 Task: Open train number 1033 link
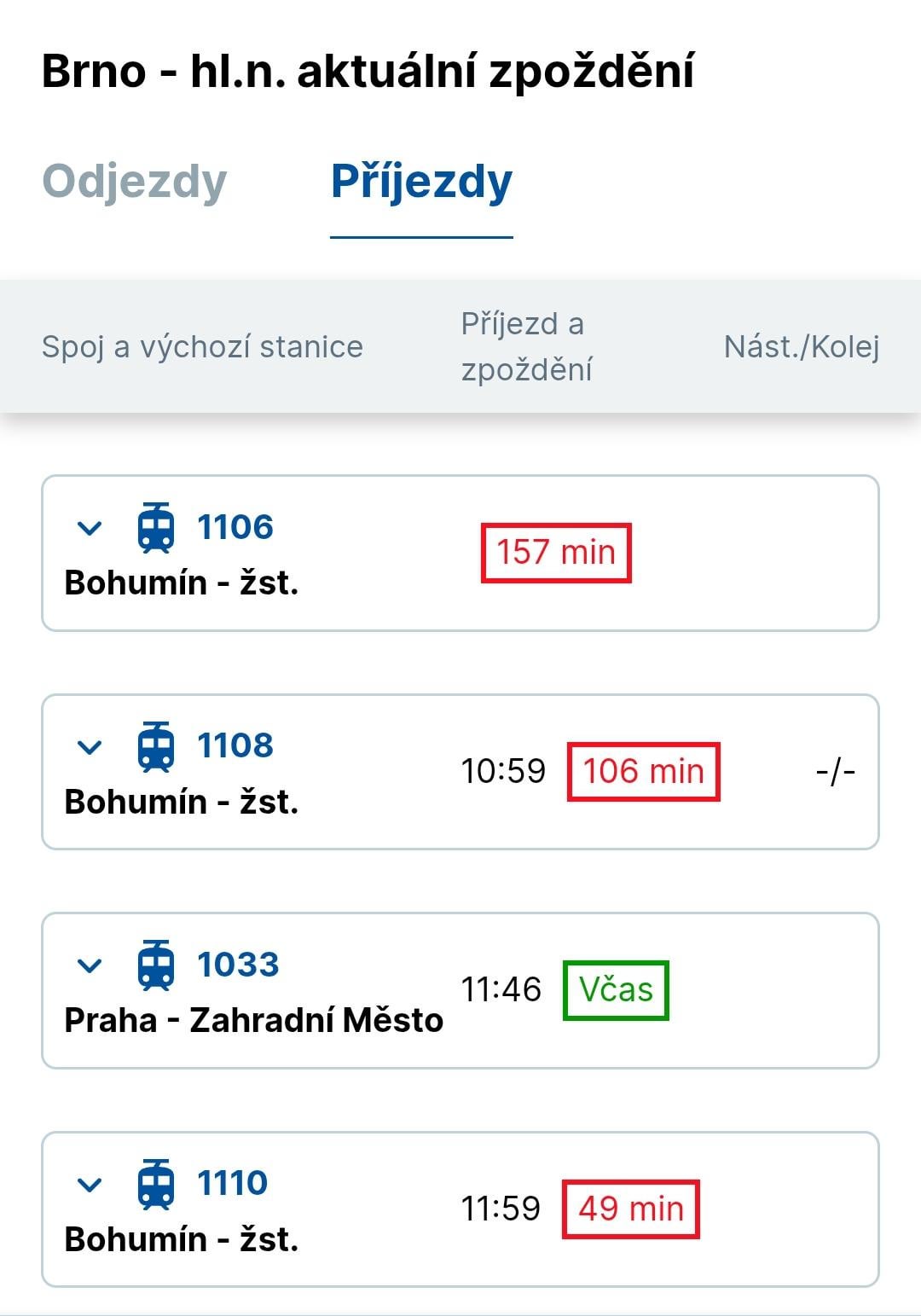point(238,965)
